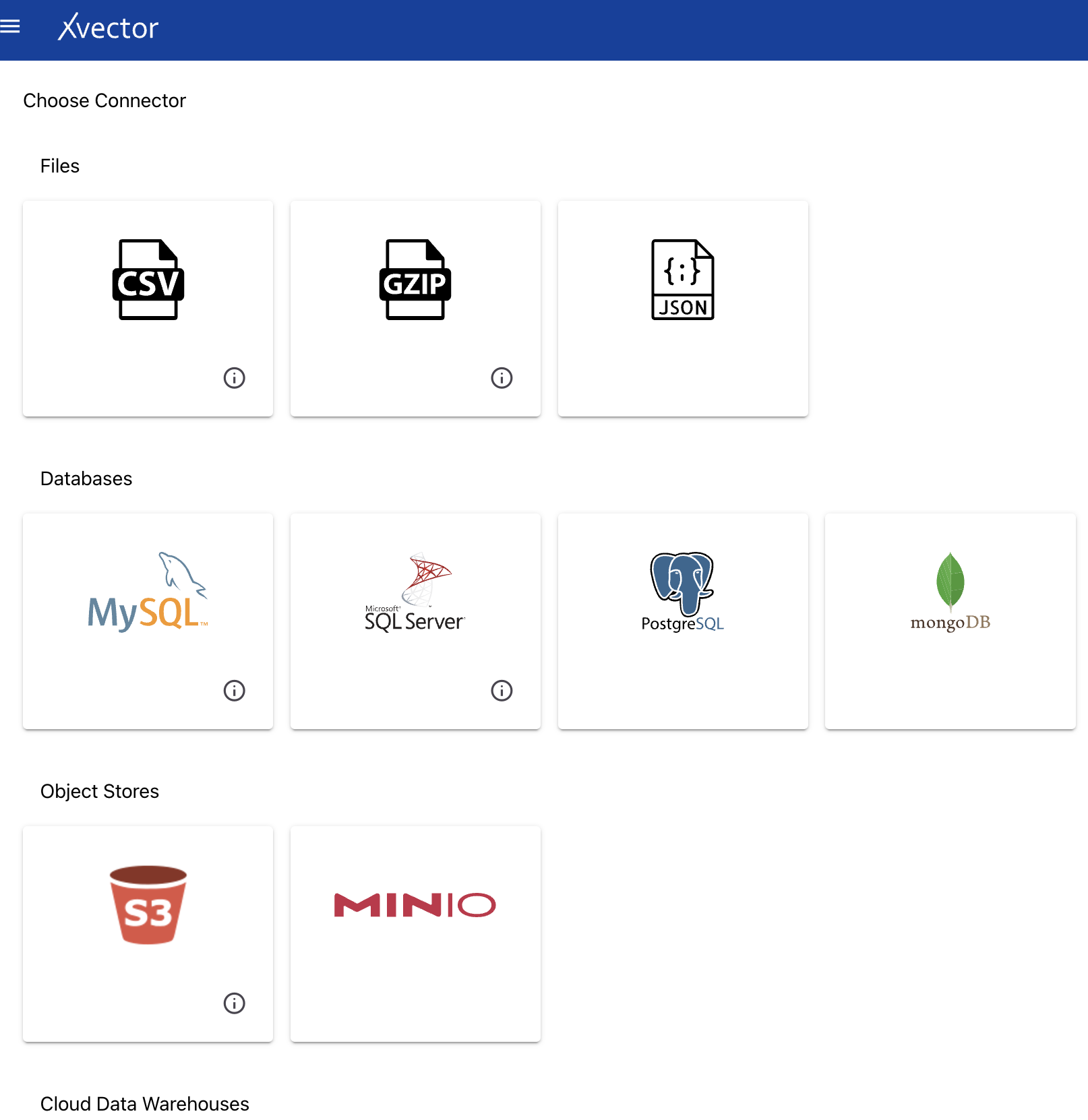Click the Files section label
Screen dimensions: 1088x1120
coord(60,166)
